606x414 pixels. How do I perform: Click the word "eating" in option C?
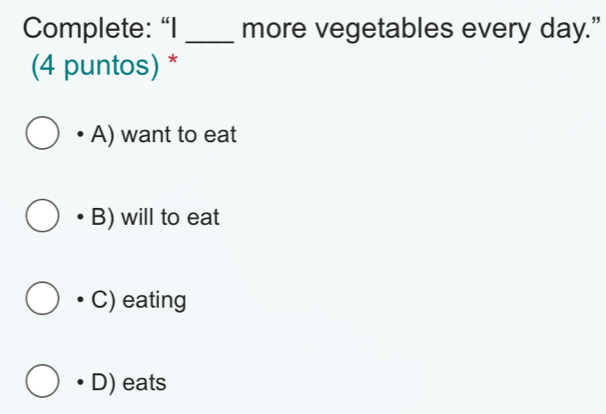tap(153, 300)
